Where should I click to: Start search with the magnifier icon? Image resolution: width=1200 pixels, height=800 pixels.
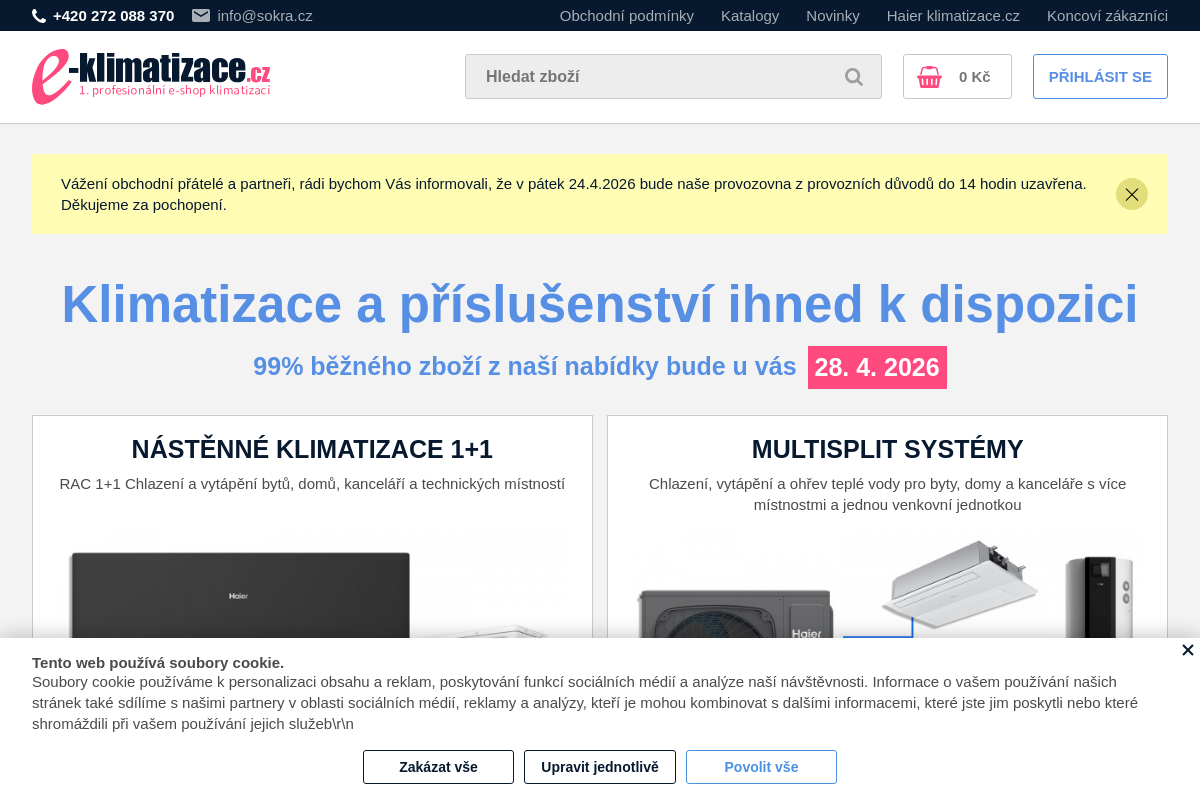pyautogui.click(x=853, y=76)
